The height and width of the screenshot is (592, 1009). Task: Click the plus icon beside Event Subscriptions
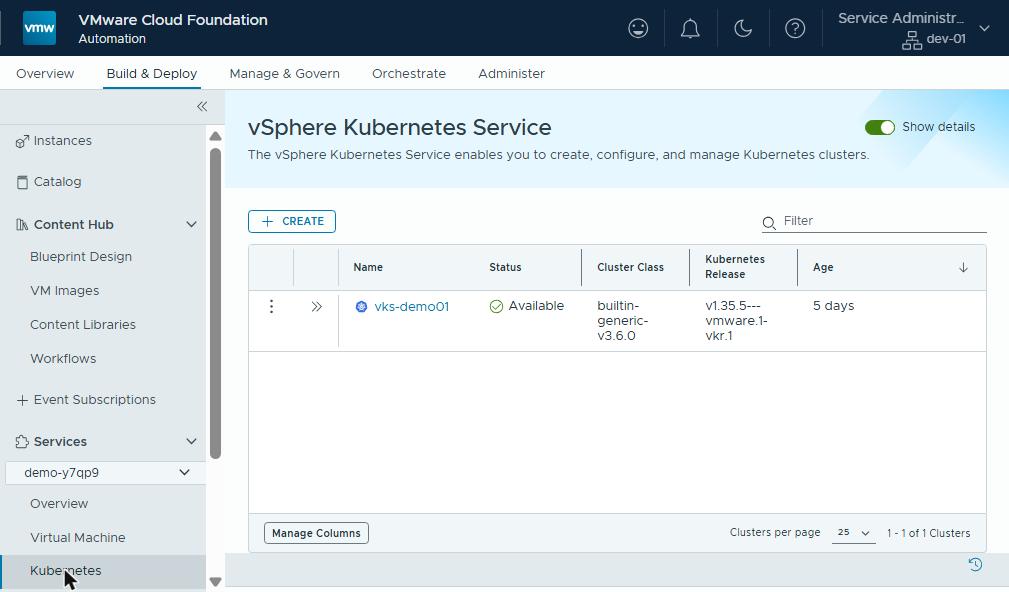point(22,400)
